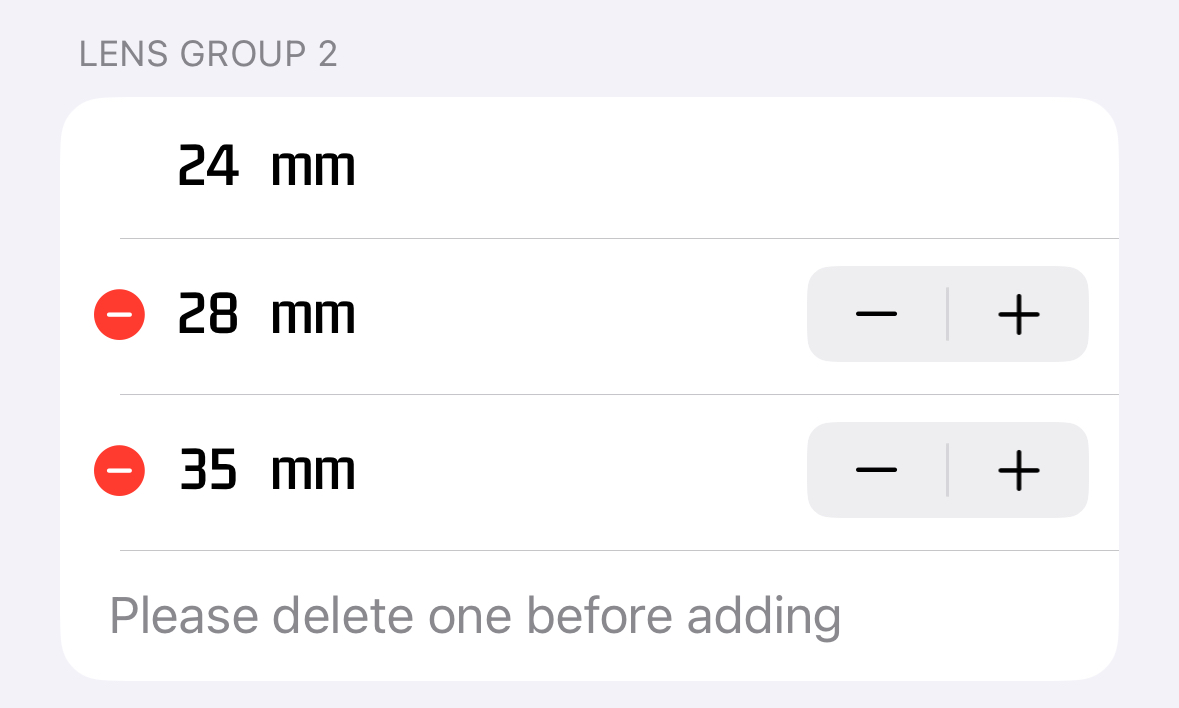Image resolution: width=1179 pixels, height=708 pixels.
Task: Click blank area between 35 mm and its stepper
Action: point(580,470)
